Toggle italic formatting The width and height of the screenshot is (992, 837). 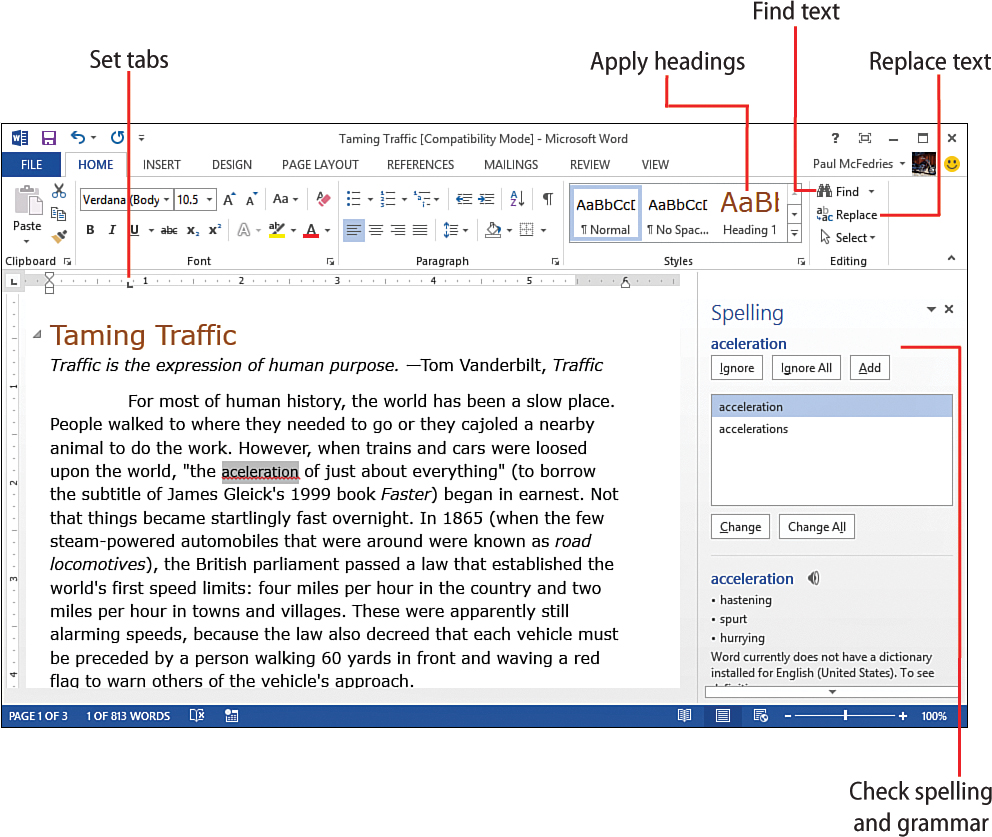[x=112, y=230]
